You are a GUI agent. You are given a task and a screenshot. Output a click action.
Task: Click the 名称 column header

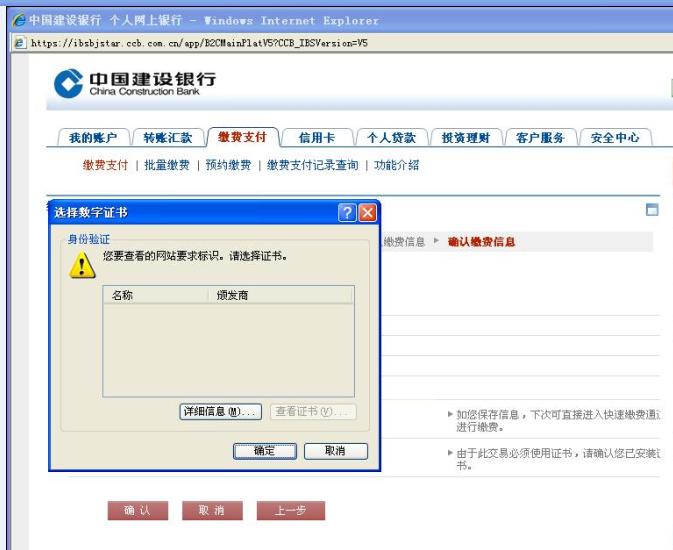click(x=156, y=295)
